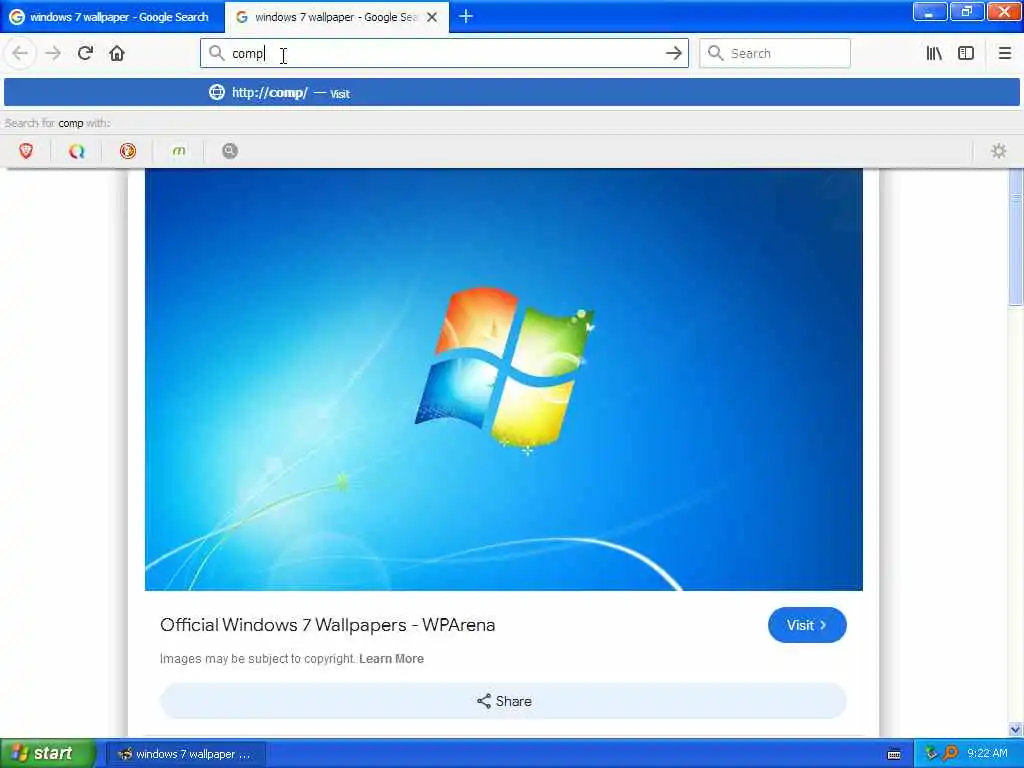Open the Learn More copyright link
The height and width of the screenshot is (768, 1024).
[x=391, y=658]
